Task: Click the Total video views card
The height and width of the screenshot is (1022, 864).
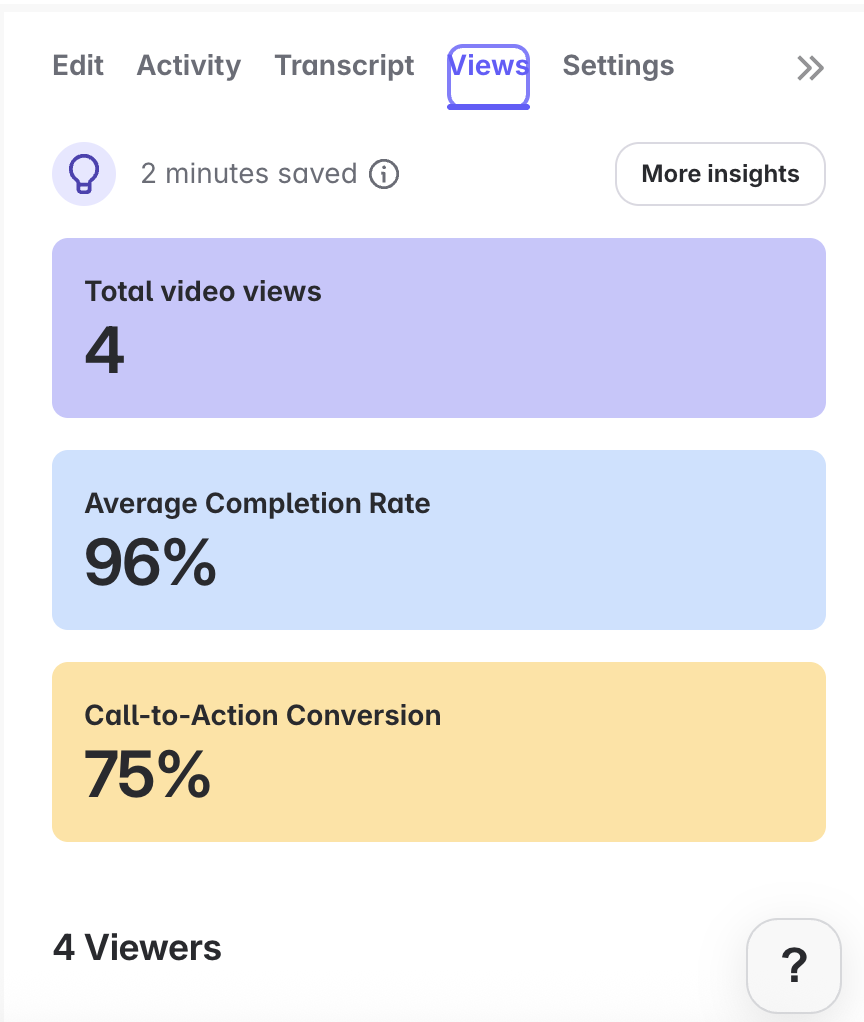Action: (438, 327)
